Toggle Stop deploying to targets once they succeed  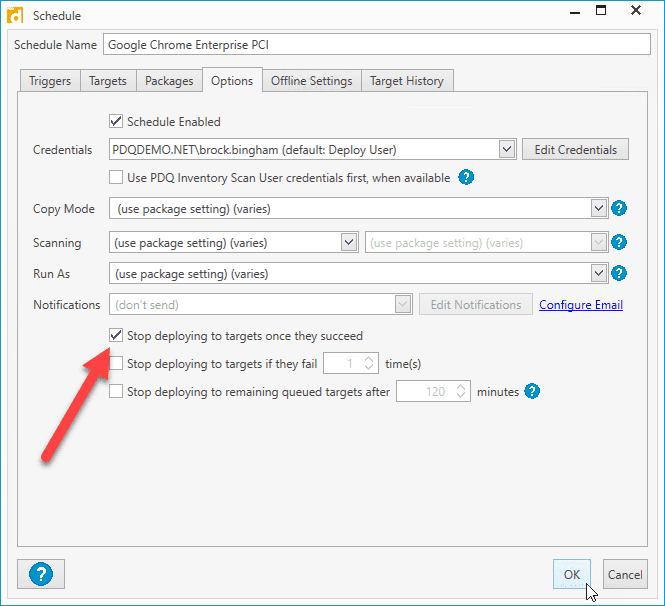point(116,335)
